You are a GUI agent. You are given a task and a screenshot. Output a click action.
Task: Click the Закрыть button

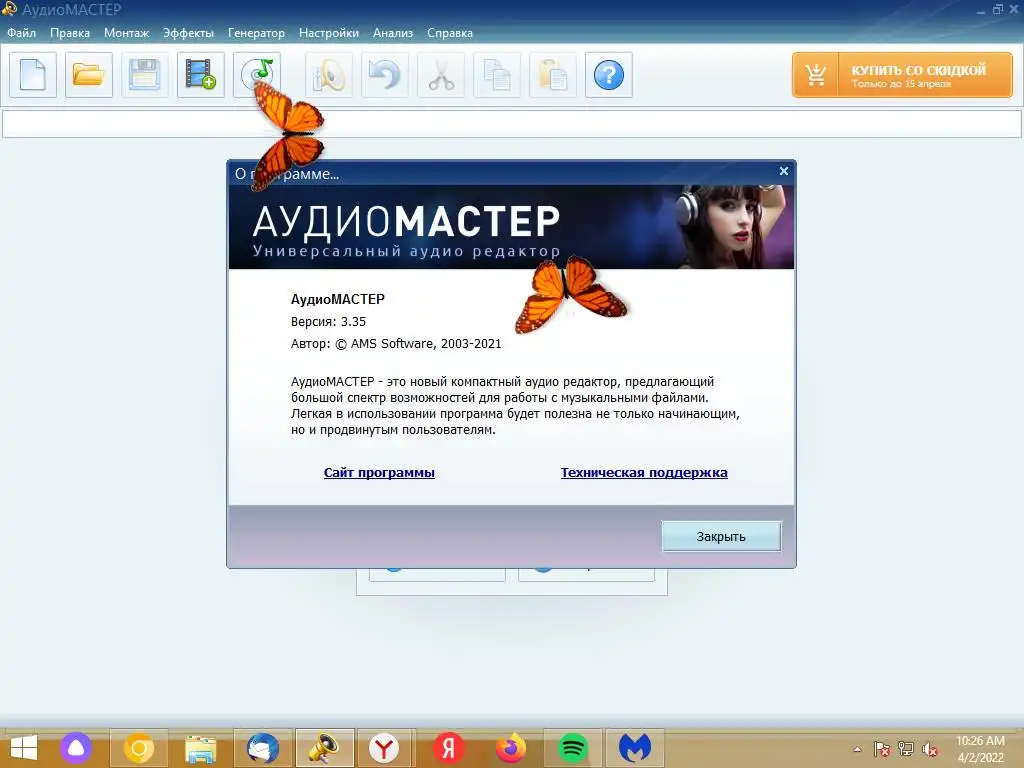(721, 536)
